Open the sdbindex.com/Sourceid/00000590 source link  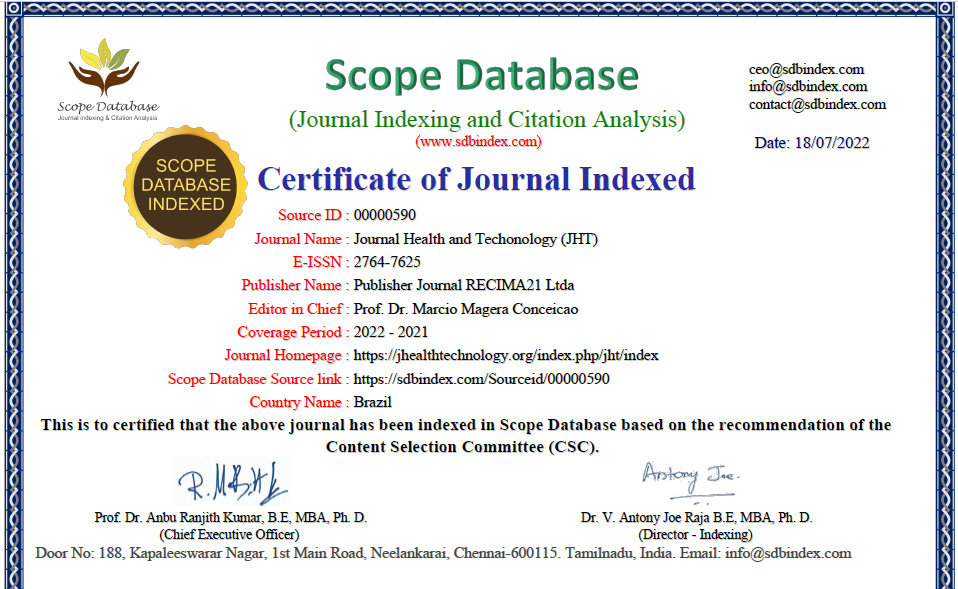tap(481, 379)
